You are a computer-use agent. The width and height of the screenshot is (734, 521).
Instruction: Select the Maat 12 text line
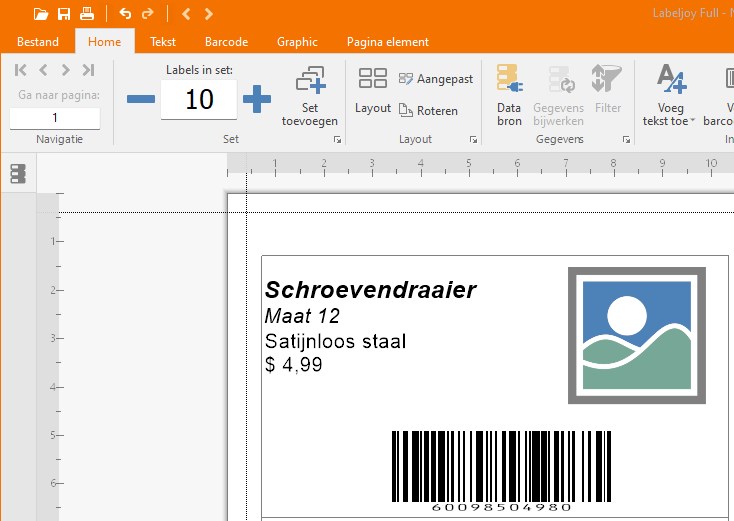[x=302, y=316]
